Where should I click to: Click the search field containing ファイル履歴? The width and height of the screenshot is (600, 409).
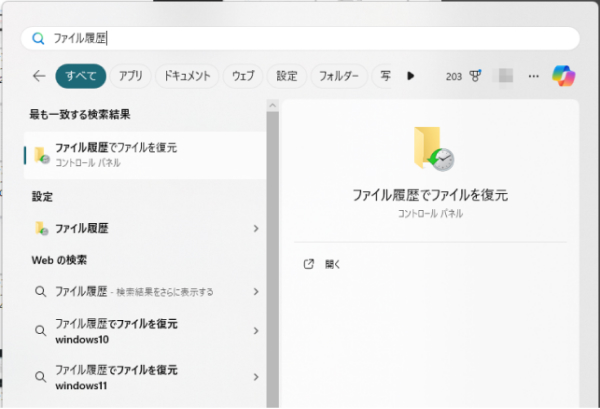(300, 38)
